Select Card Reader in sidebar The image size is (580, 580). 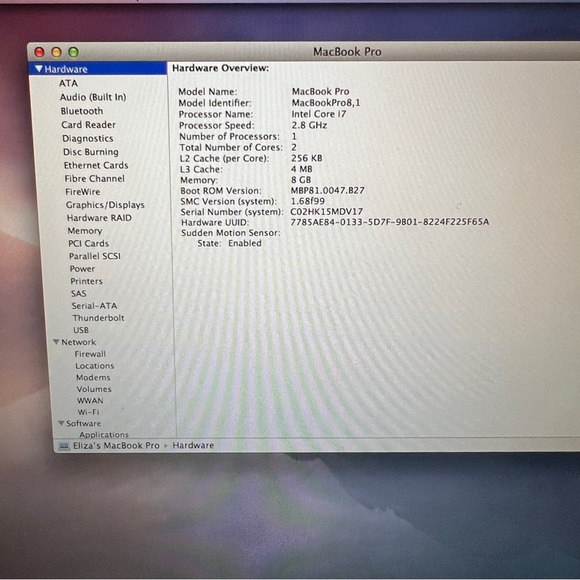[x=88, y=125]
